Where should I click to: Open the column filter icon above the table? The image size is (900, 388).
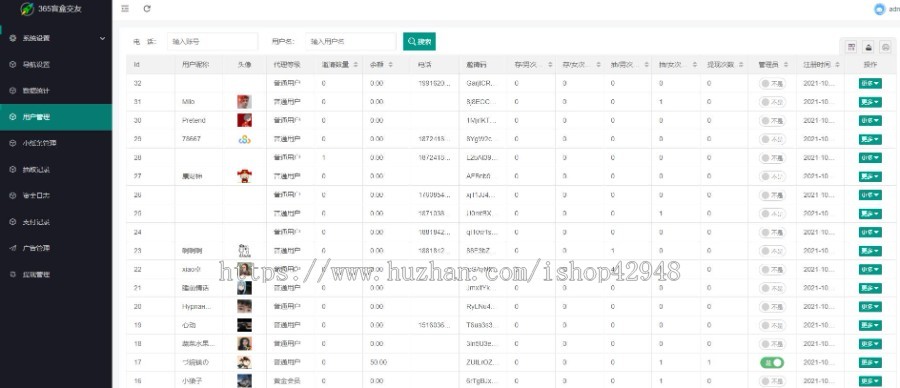(x=852, y=47)
